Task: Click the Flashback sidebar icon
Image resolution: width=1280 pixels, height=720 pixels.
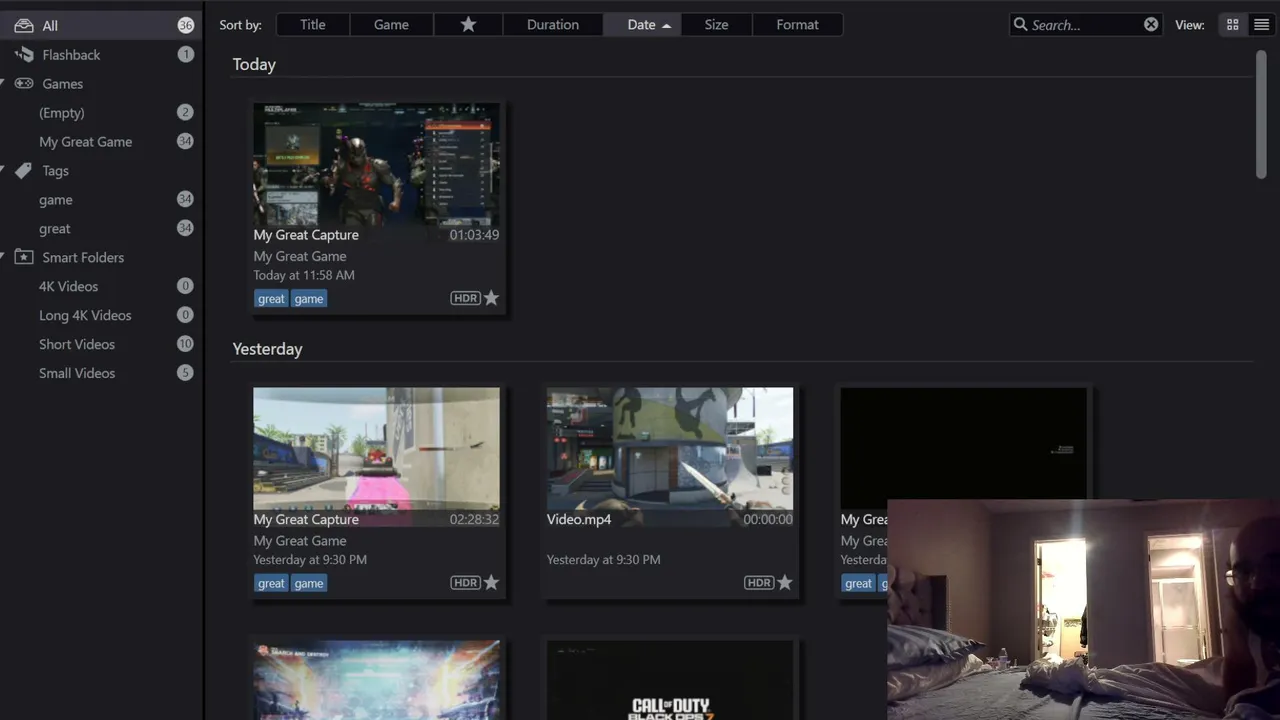Action: click(24, 54)
